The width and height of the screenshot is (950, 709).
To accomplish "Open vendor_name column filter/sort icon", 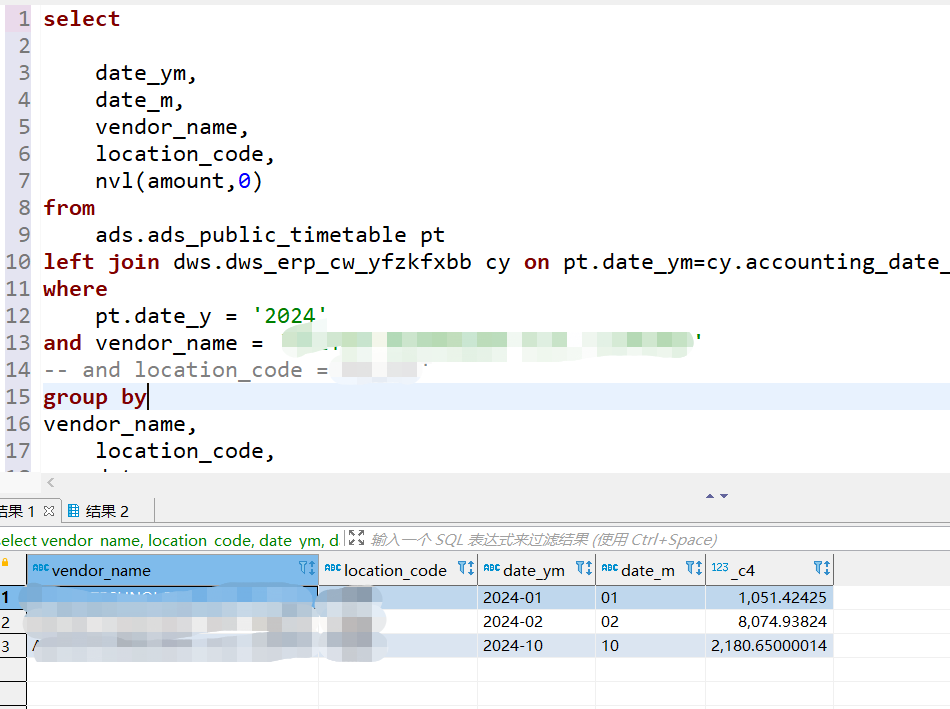I will [307, 568].
